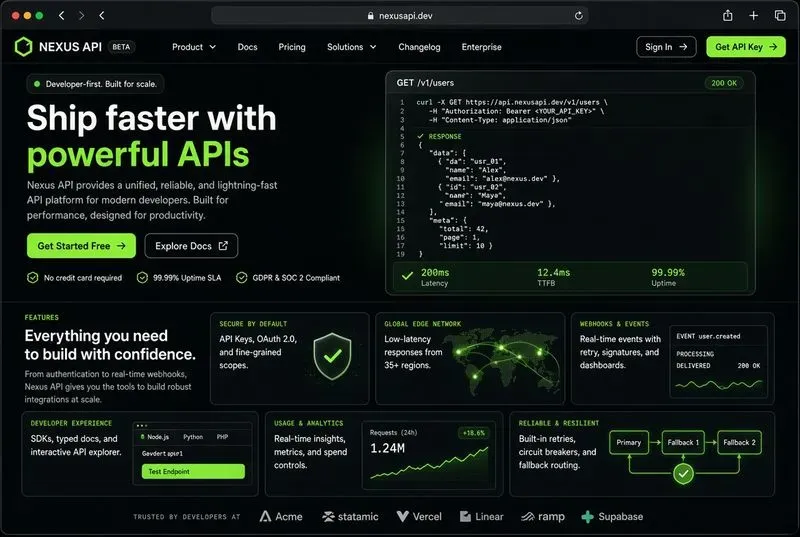This screenshot has width=800, height=537.
Task: Click the Fallback 2 node box
Action: tap(739, 443)
